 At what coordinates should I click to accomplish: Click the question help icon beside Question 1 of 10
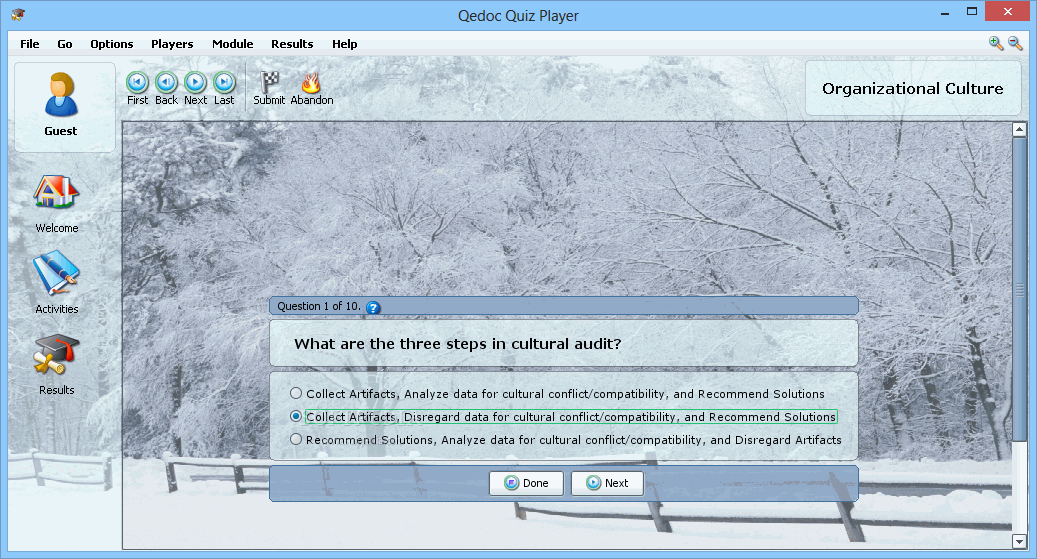click(x=373, y=308)
